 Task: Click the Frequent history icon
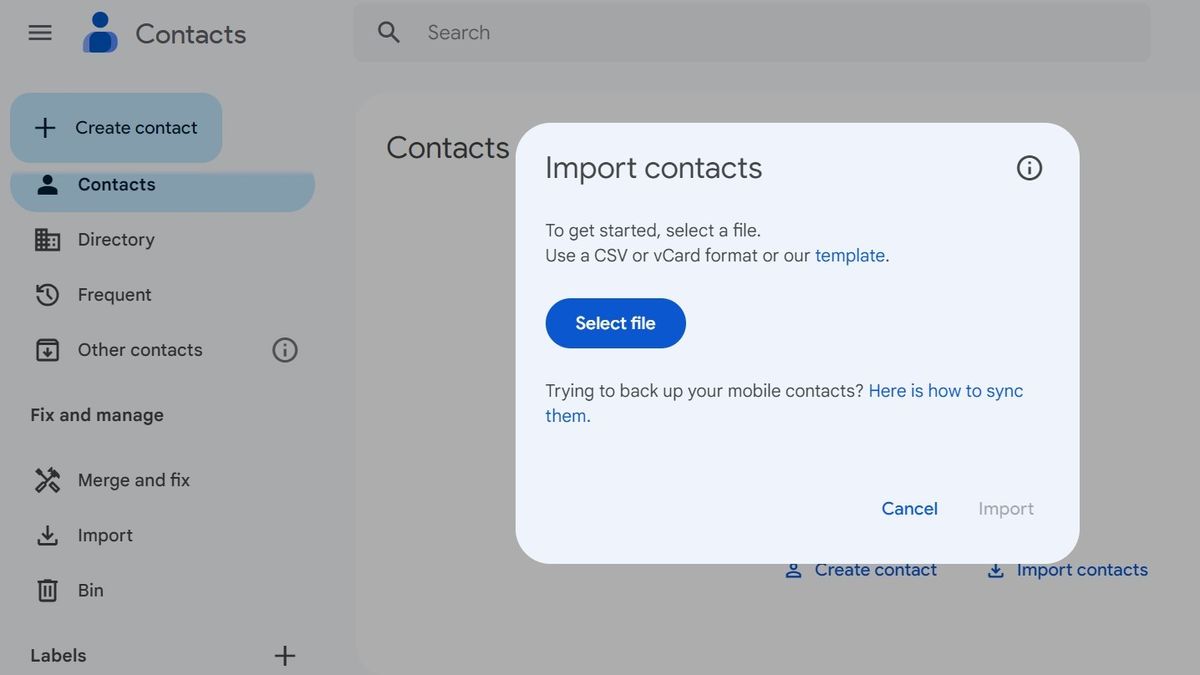click(46, 294)
